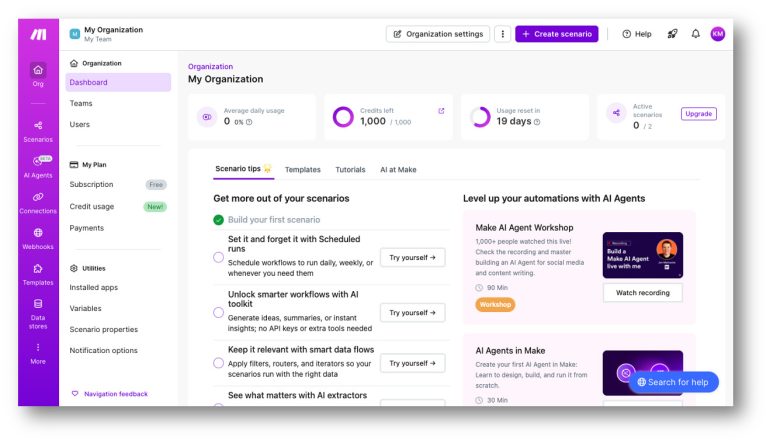Open the three-dot organization options menu

[x=502, y=34]
